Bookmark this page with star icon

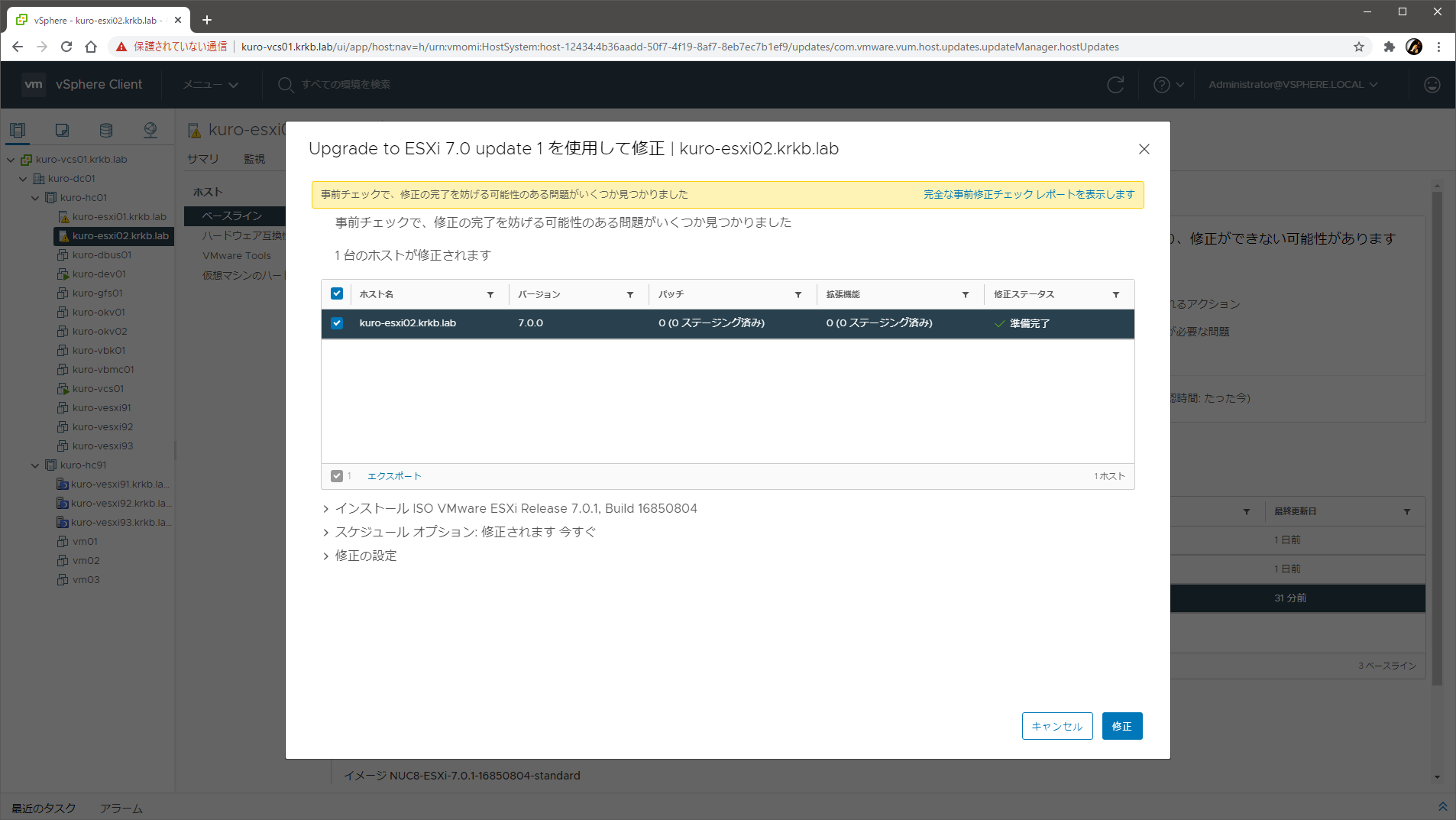[x=1359, y=47]
